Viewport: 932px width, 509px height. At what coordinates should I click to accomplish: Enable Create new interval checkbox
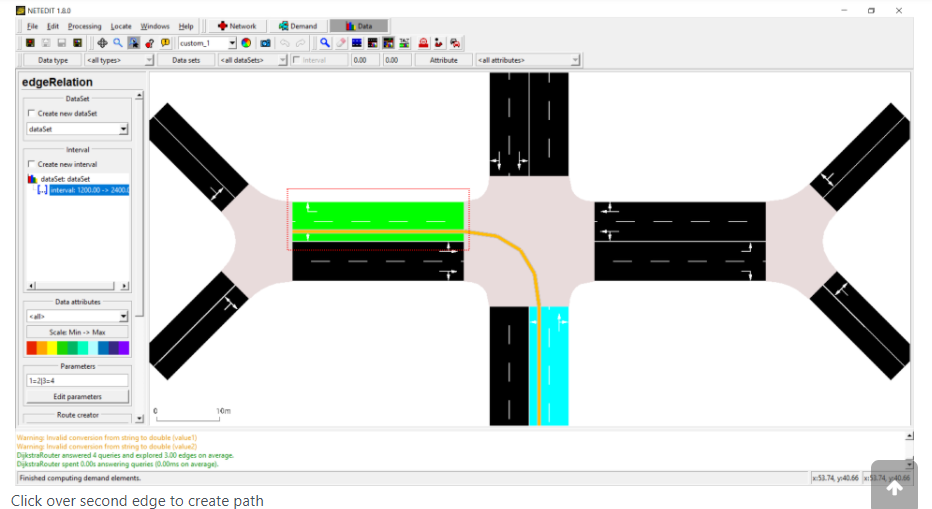coord(31,164)
